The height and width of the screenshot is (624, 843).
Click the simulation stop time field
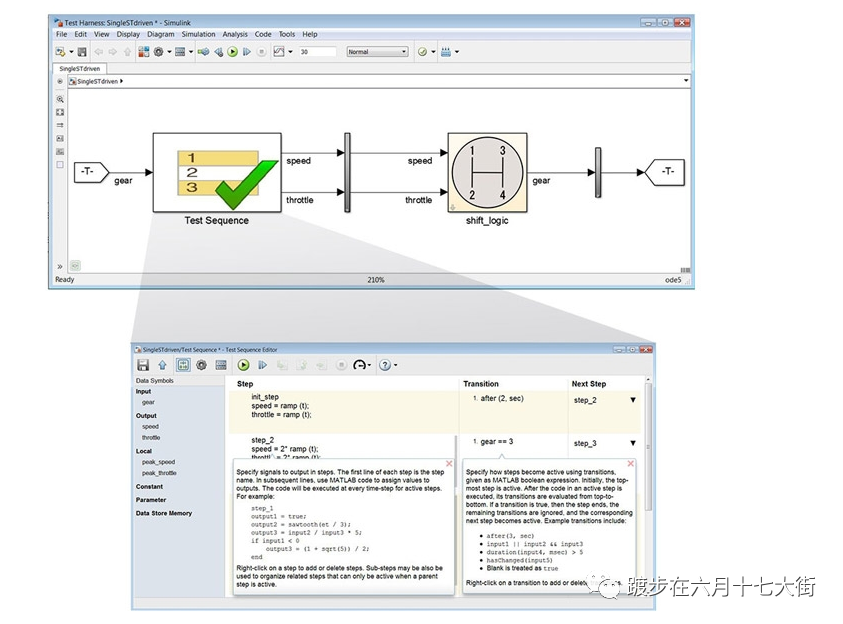pos(317,52)
